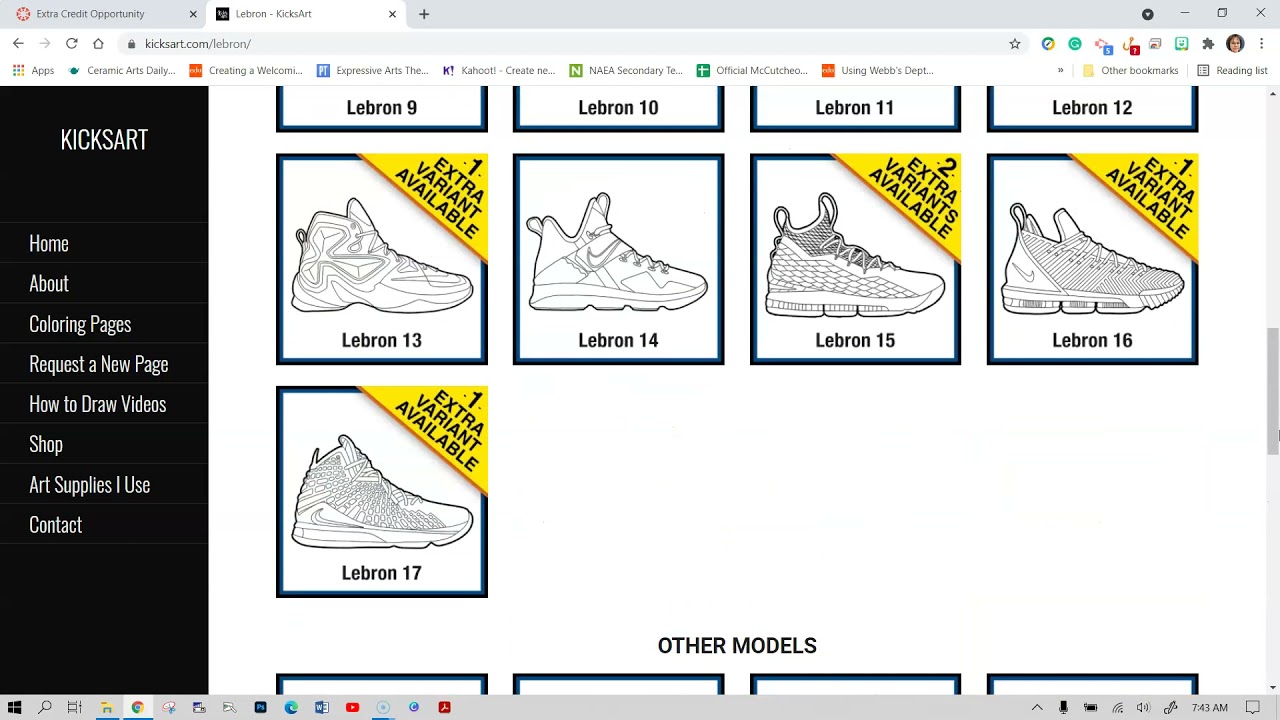Open the Lebron 13 coloring page
The width and height of the screenshot is (1280, 720).
point(382,259)
